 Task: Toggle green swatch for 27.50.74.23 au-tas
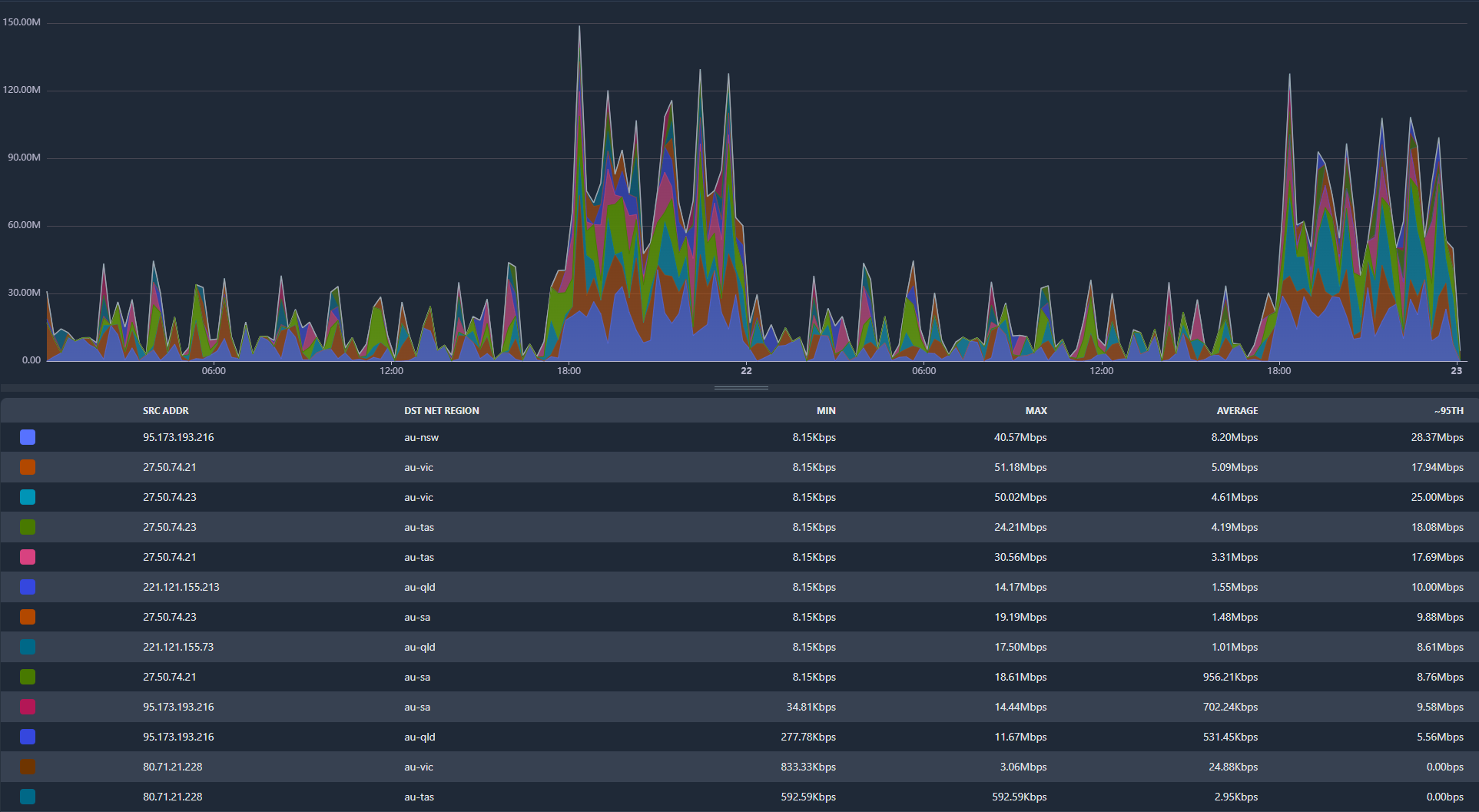click(x=28, y=527)
